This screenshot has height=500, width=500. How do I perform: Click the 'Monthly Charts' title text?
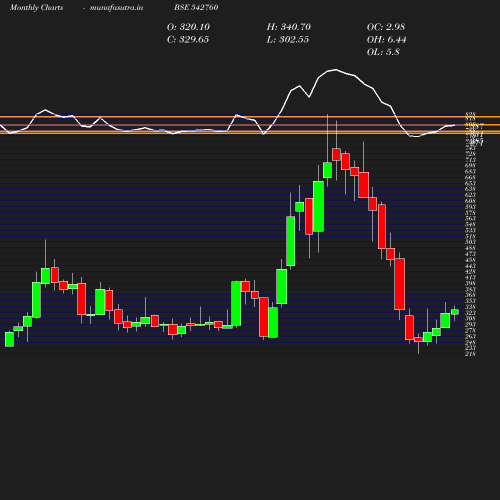coord(36,7)
